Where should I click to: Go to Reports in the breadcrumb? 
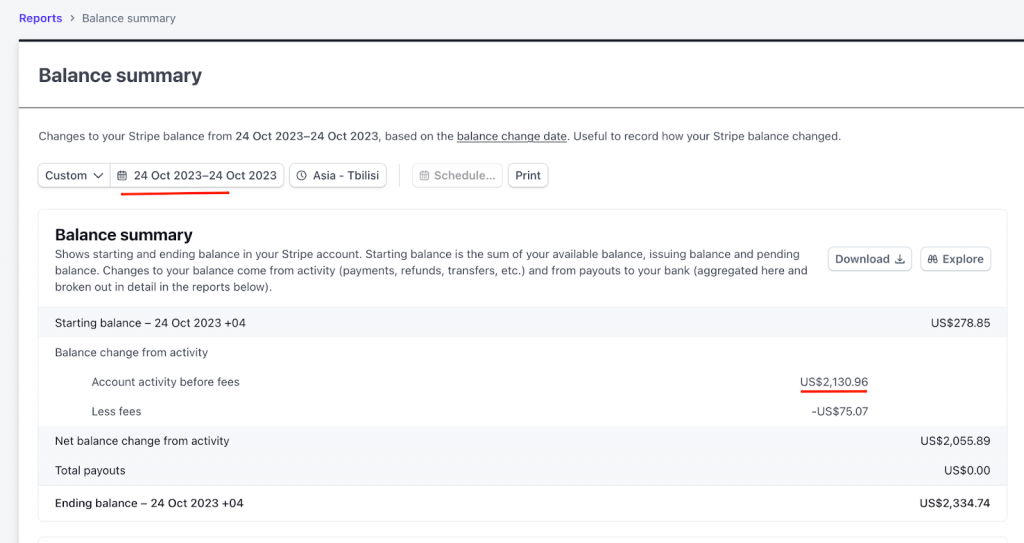40,19
